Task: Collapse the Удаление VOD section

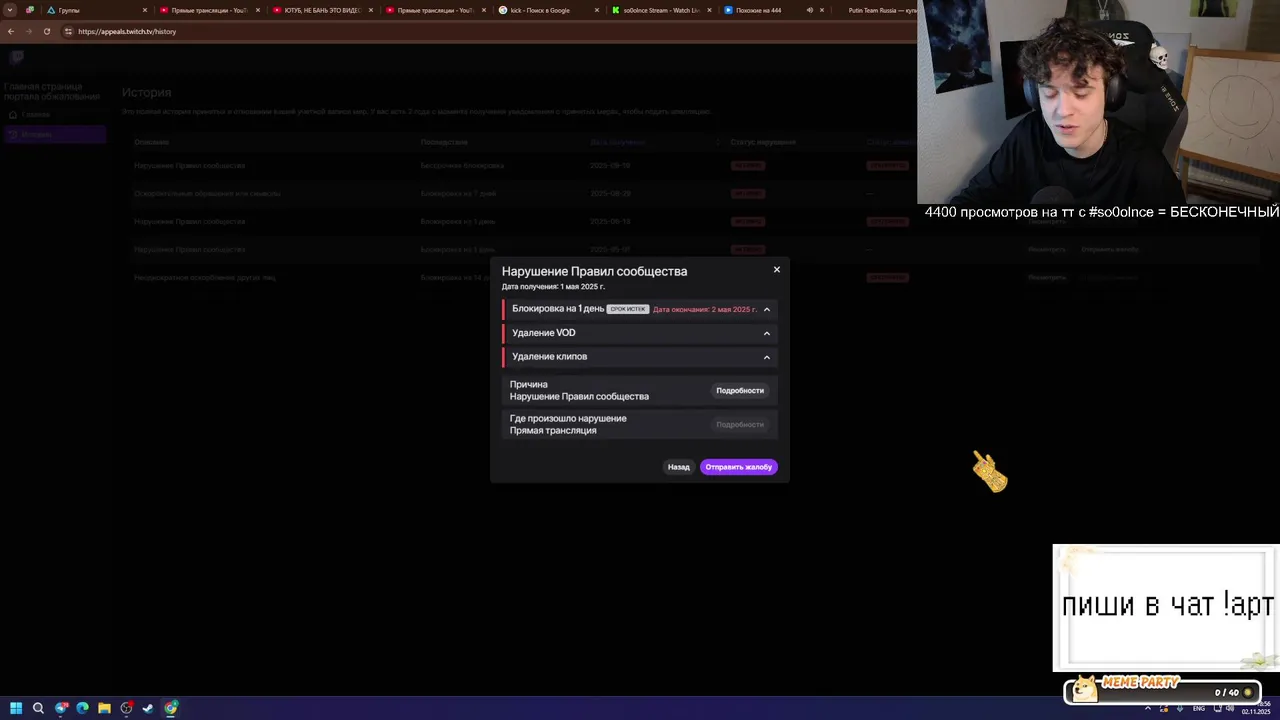Action: [x=767, y=333]
